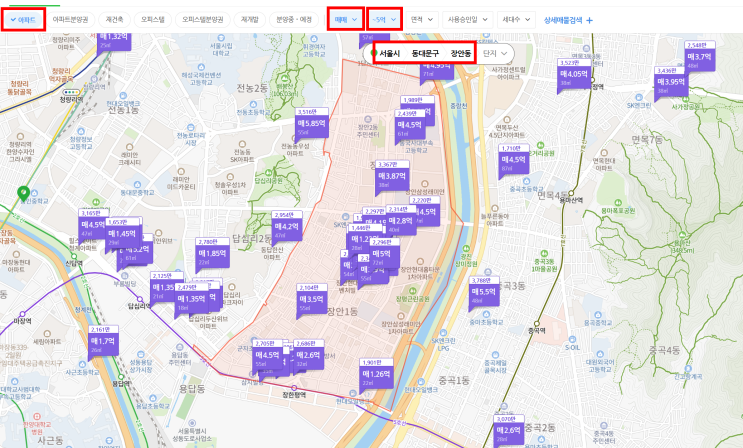Toggle the 아파트분양권 filter chip
Viewport: 743px width, 448px height.
(70, 20)
